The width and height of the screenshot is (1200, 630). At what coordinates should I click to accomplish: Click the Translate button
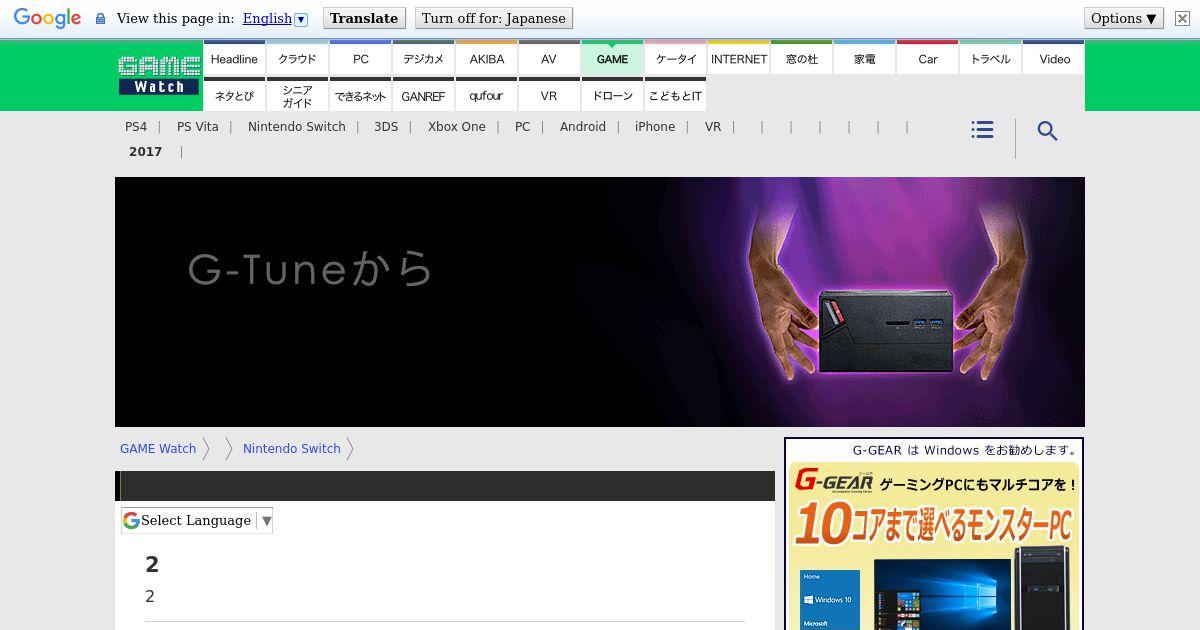[x=364, y=18]
